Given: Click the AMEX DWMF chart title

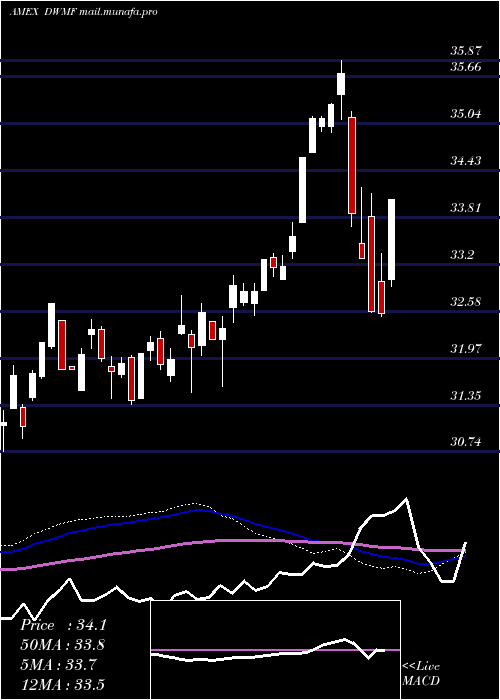Looking at the screenshot, I should pyautogui.click(x=83, y=12).
